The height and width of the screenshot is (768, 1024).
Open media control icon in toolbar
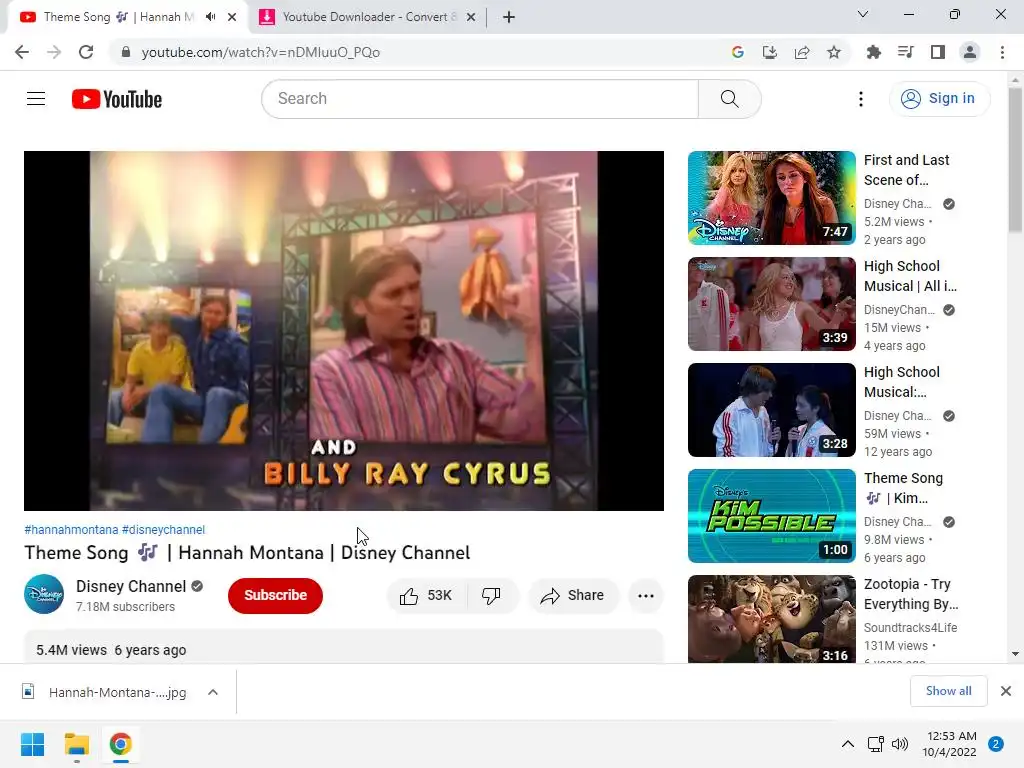click(x=906, y=52)
